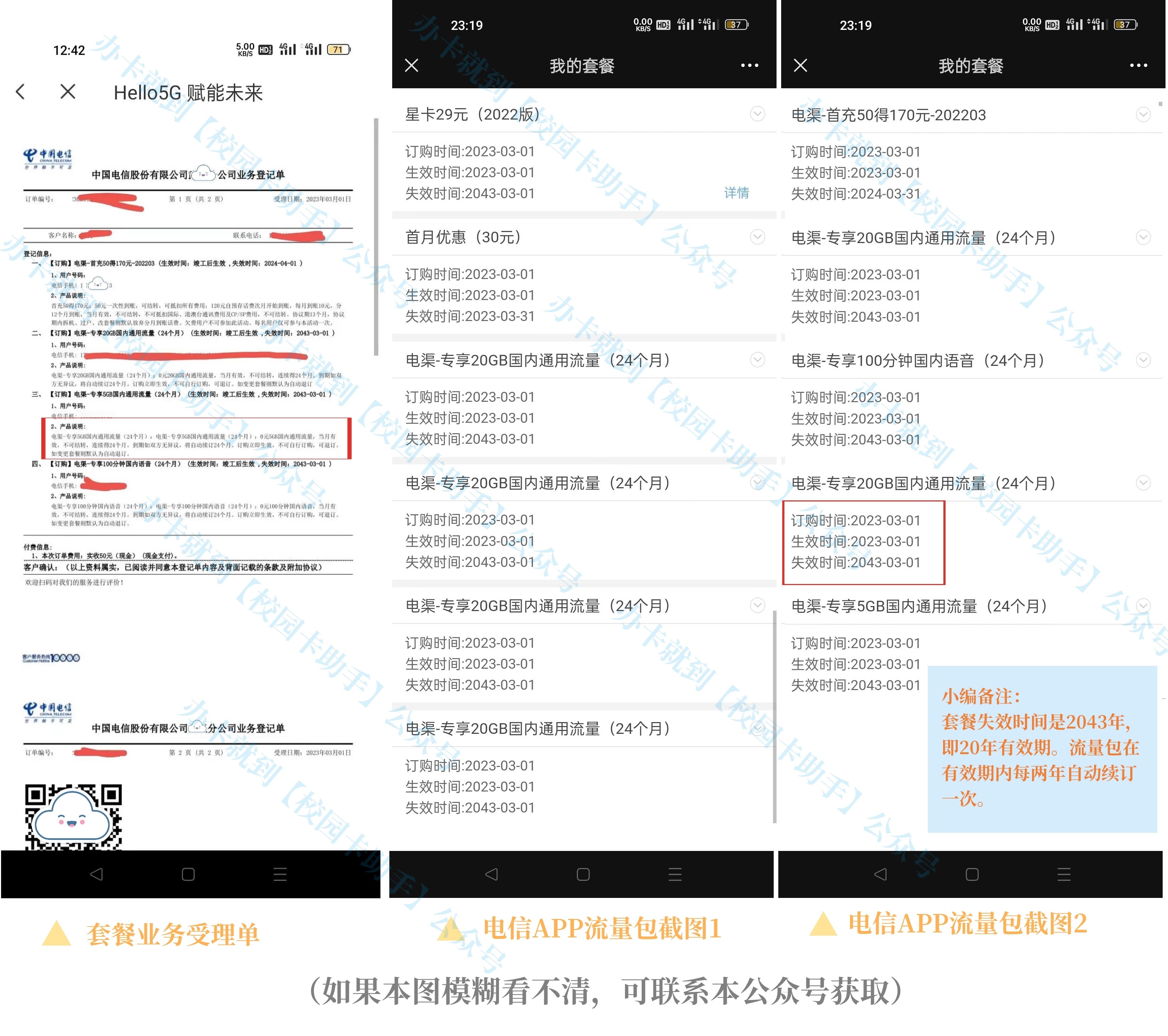Open 详情 link under 星卡29元

pos(737,193)
